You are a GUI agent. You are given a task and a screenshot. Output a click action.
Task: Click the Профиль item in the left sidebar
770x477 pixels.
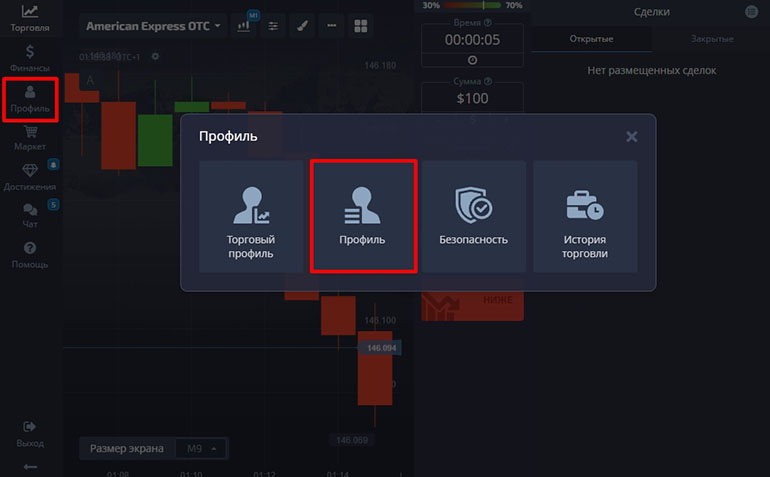tap(30, 99)
